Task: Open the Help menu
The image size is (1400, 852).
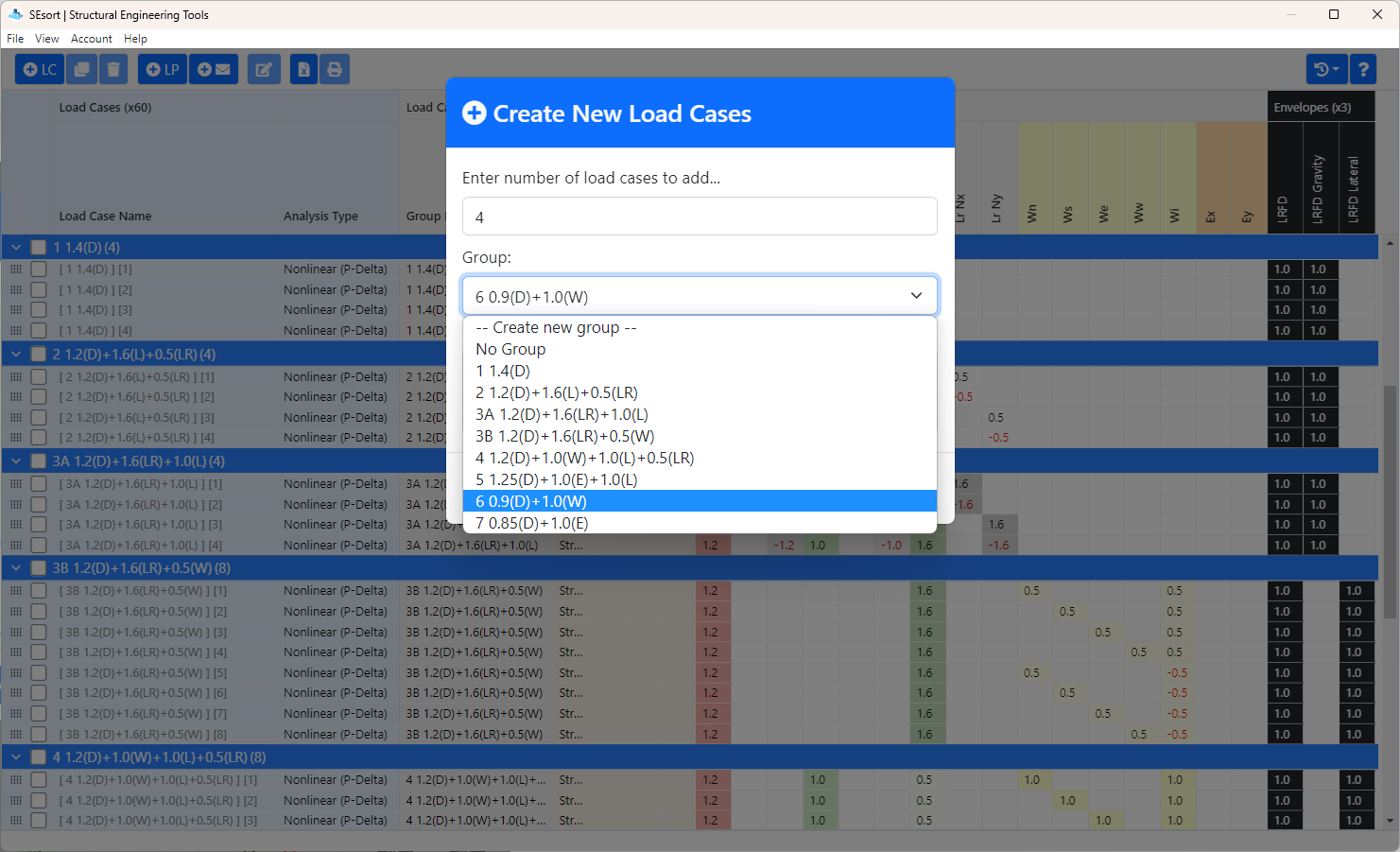Action: point(135,39)
